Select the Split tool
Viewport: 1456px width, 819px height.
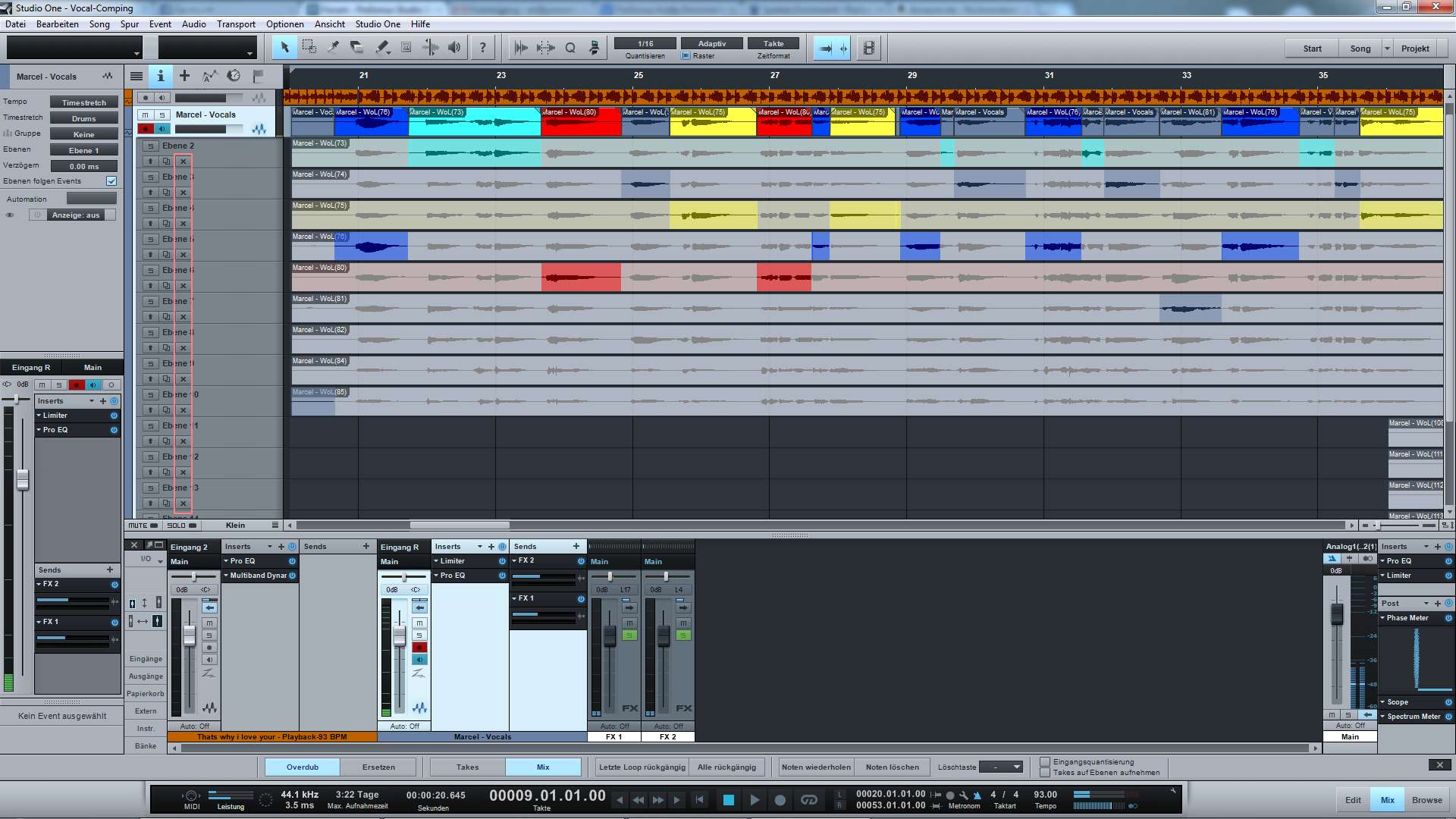click(x=333, y=48)
